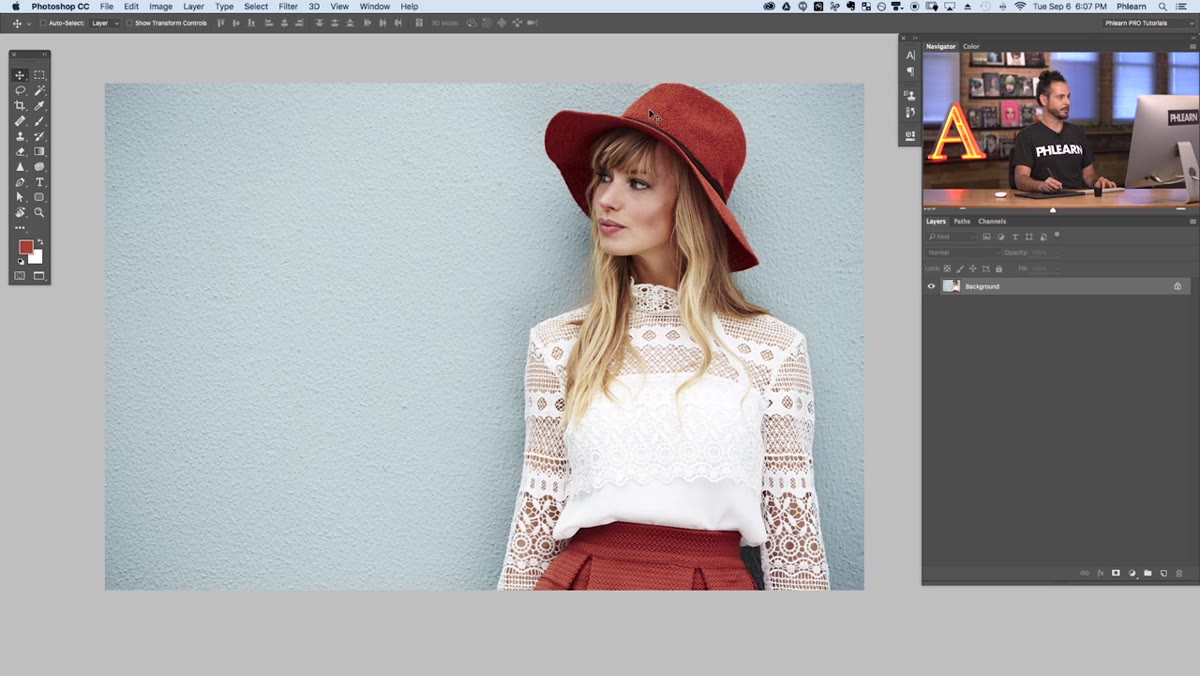Viewport: 1200px width, 676px height.
Task: Click the delete layer trash icon
Action: pyautogui.click(x=1179, y=573)
